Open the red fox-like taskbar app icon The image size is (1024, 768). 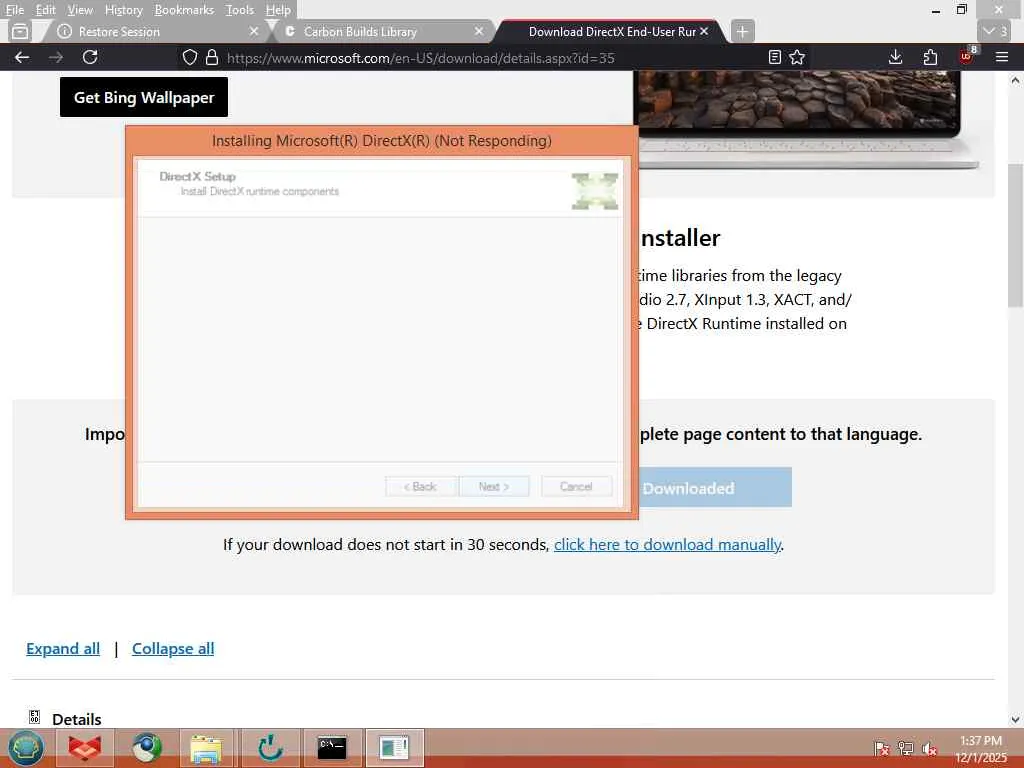[x=85, y=748]
